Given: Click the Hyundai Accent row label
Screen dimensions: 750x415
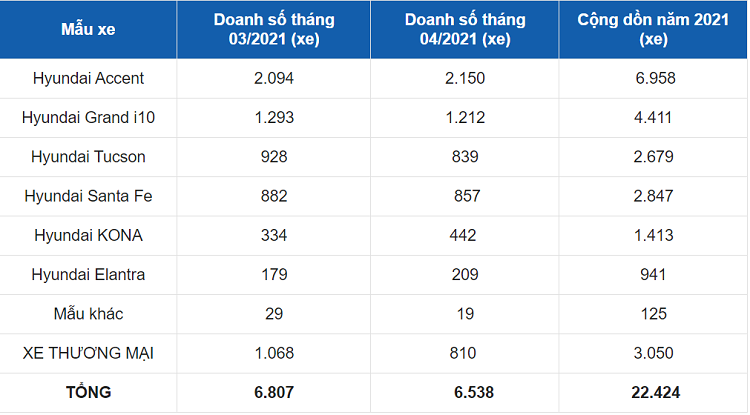Looking at the screenshot, I should tap(88, 78).
